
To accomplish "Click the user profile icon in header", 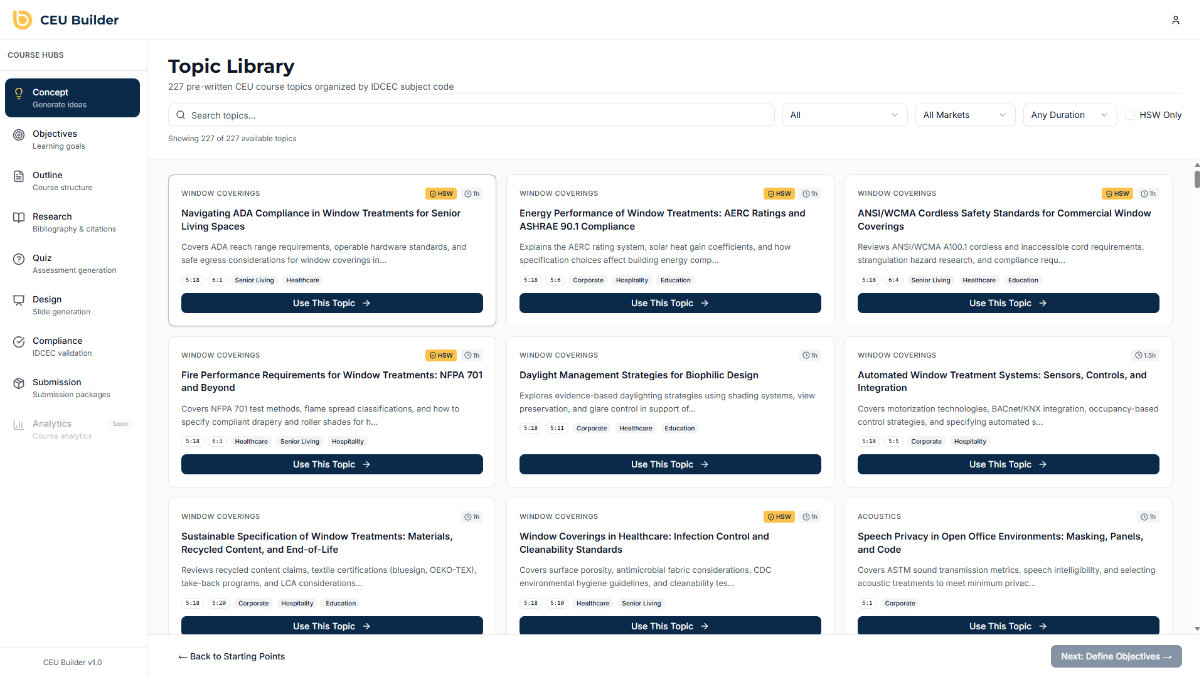I will coord(1175,20).
